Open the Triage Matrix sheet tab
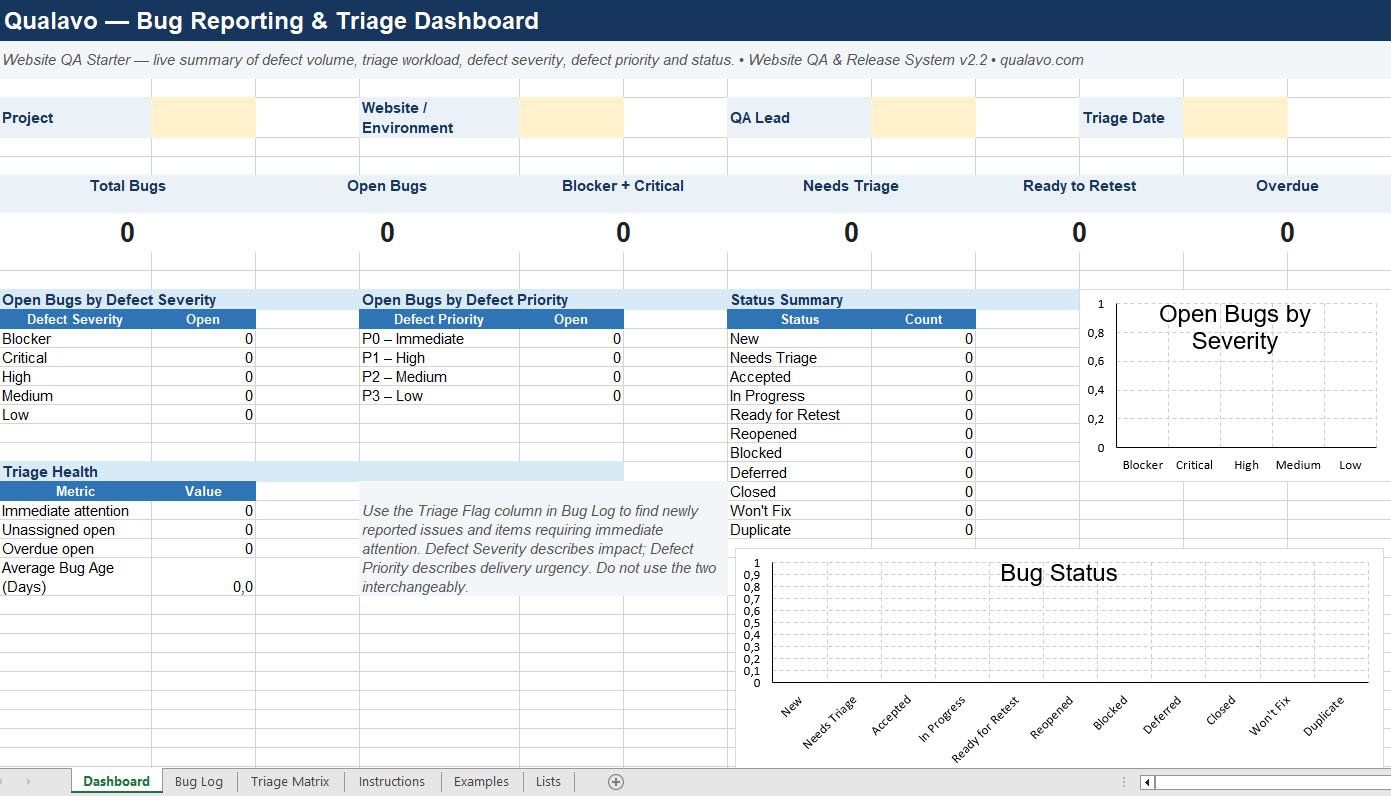The image size is (1391, 796). [290, 782]
